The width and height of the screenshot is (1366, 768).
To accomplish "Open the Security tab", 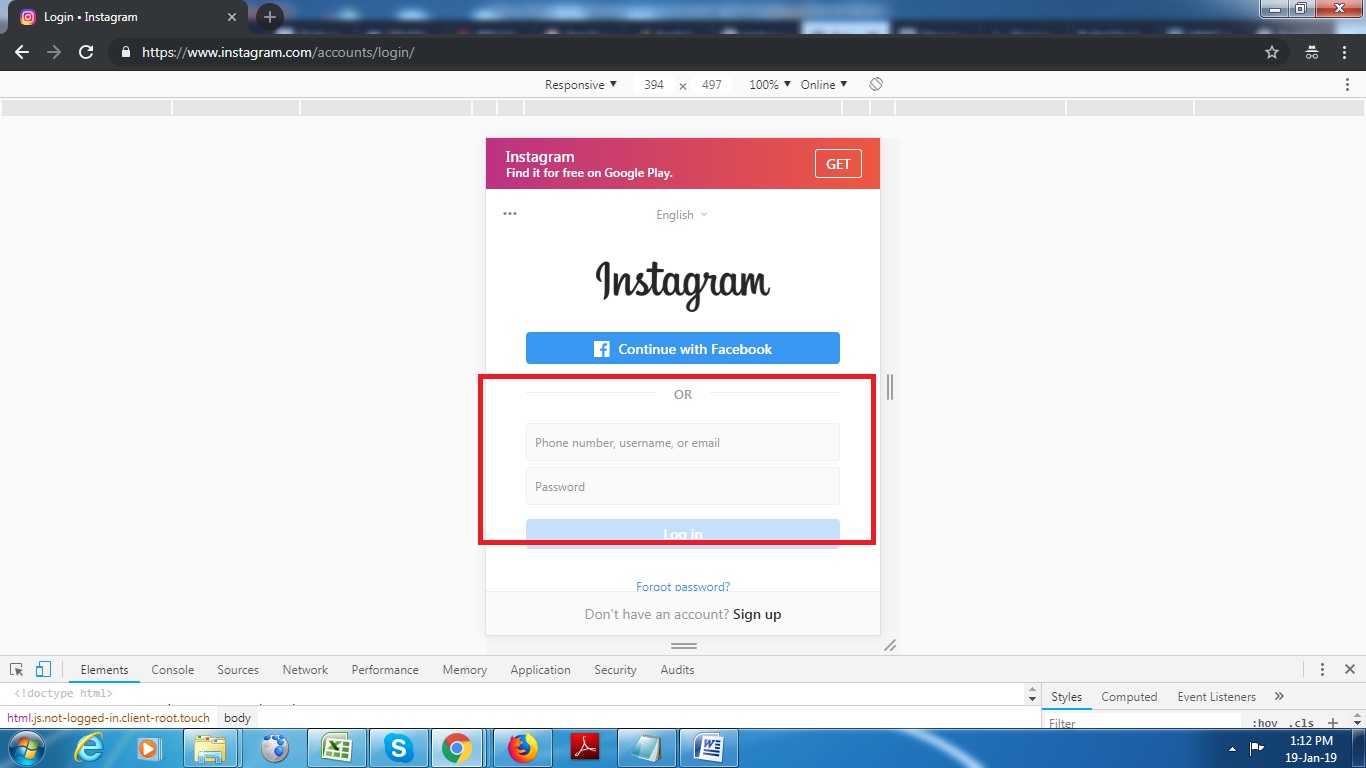I will click(x=615, y=670).
